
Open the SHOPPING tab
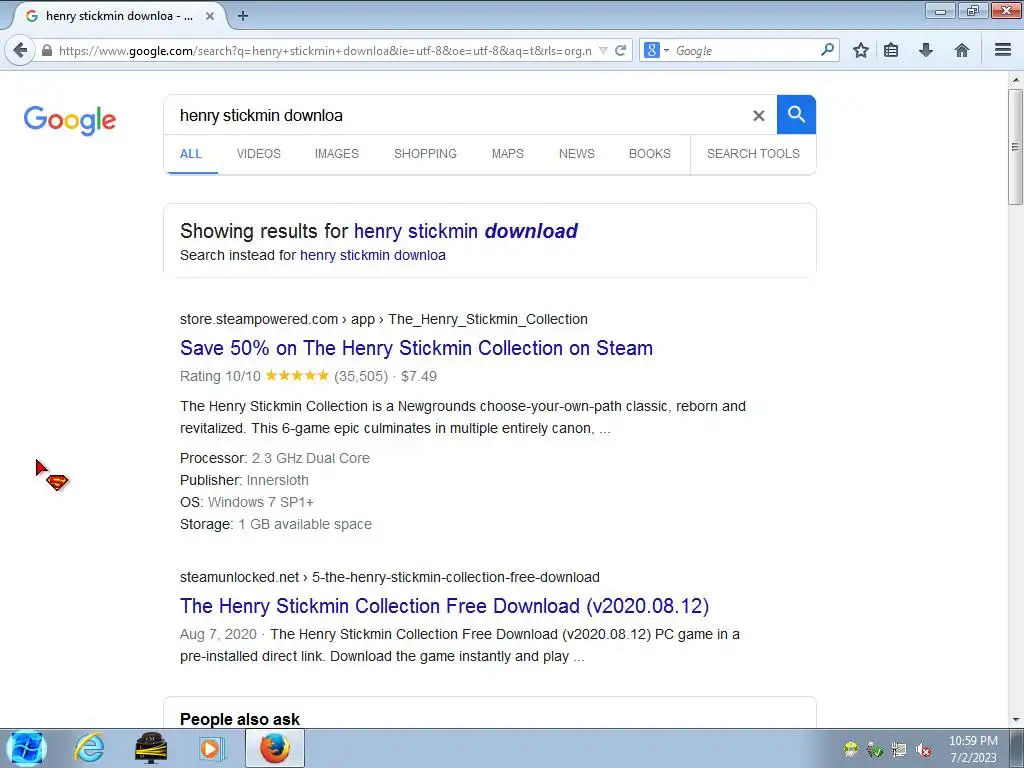tap(425, 153)
